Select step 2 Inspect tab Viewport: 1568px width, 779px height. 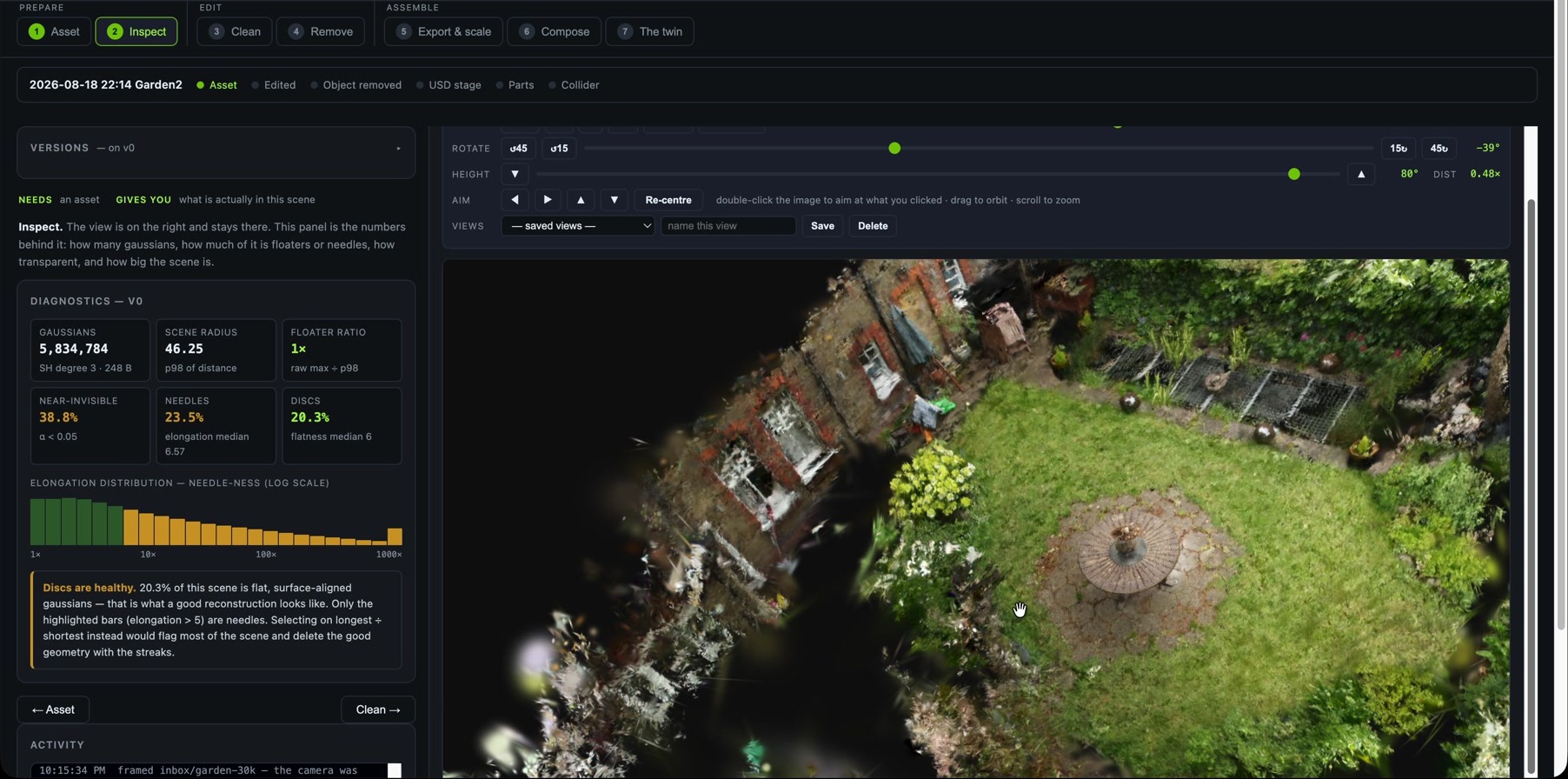[x=136, y=31]
